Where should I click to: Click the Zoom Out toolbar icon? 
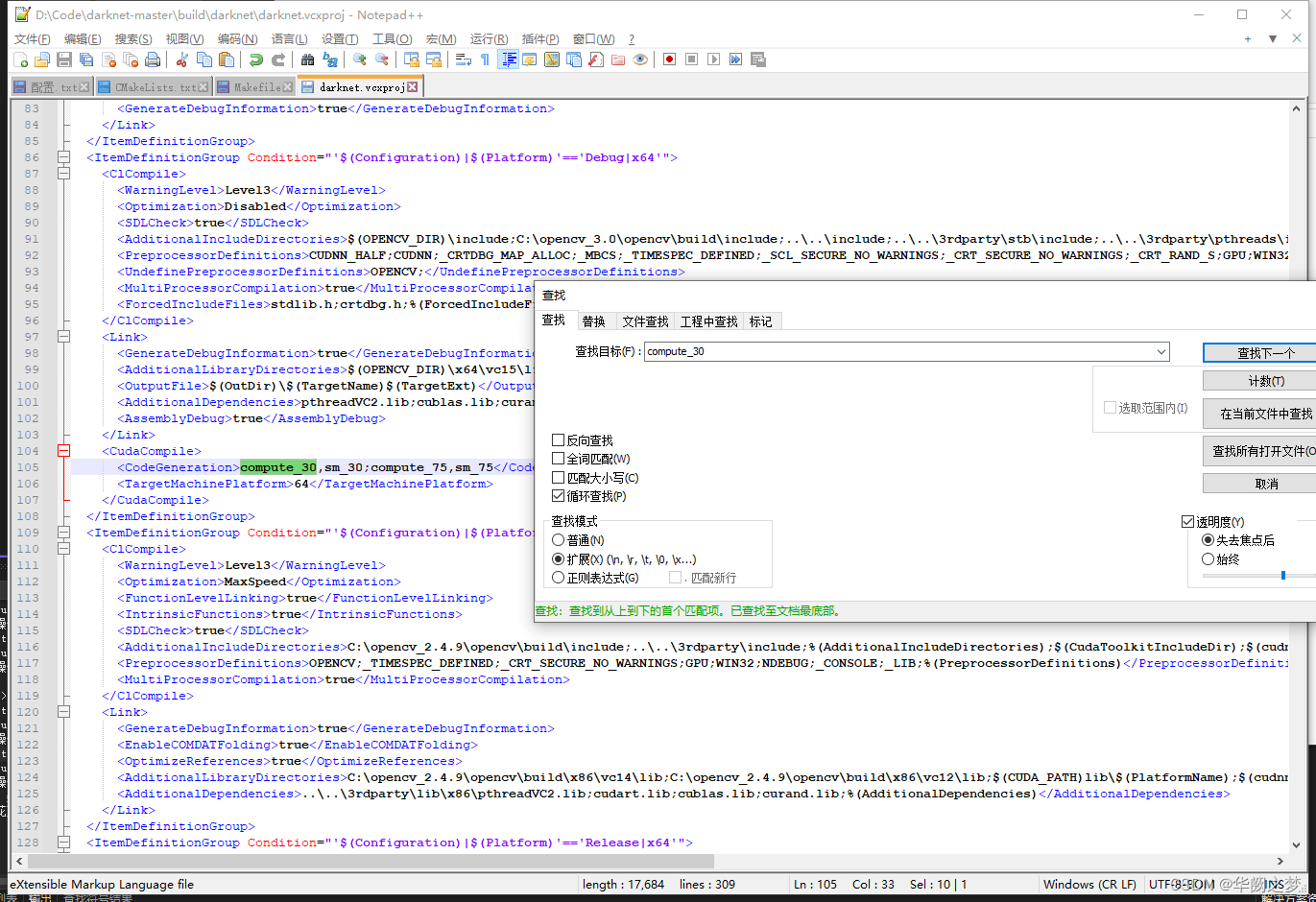point(382,59)
